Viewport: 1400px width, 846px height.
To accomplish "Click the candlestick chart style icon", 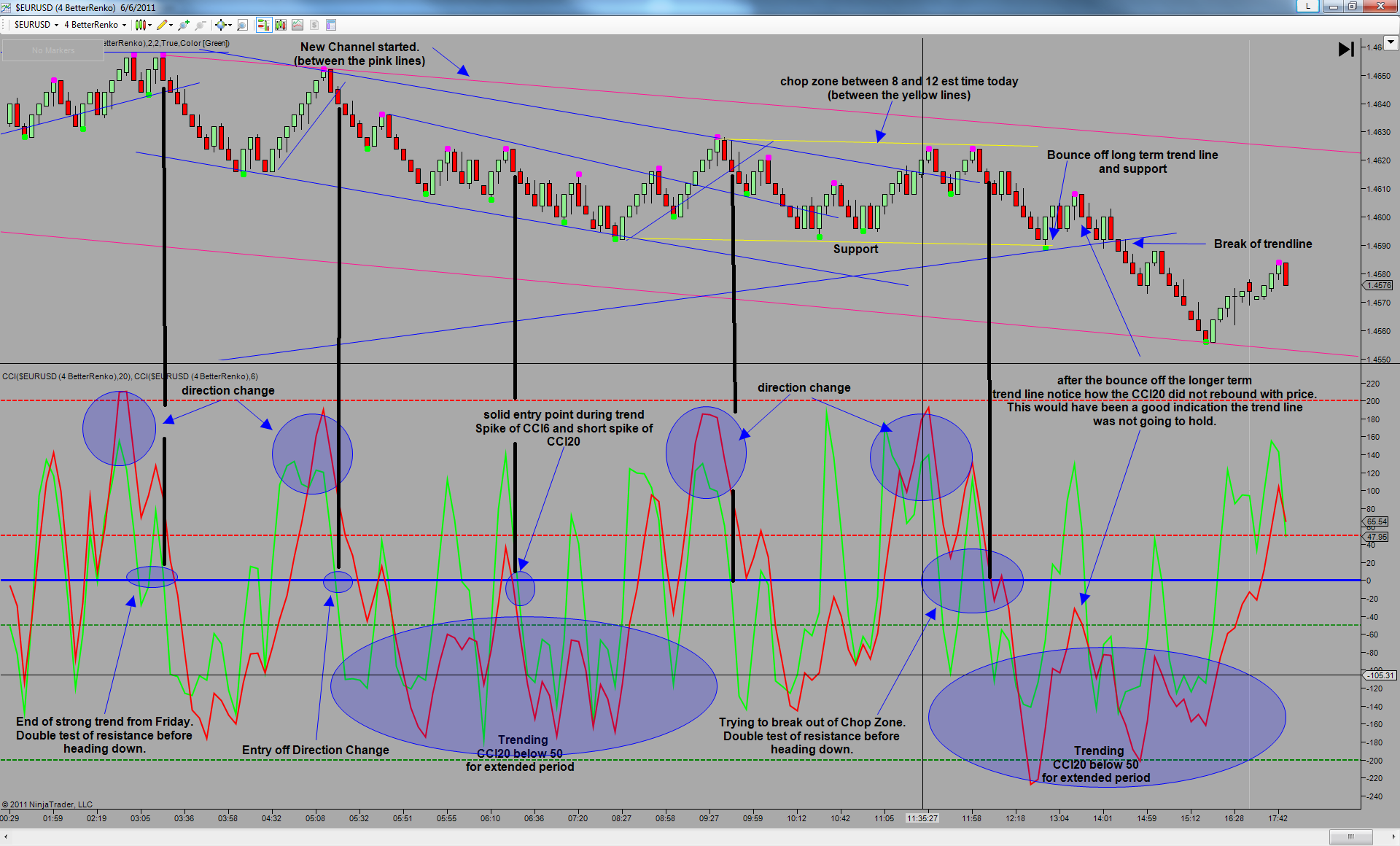I will [x=140, y=25].
